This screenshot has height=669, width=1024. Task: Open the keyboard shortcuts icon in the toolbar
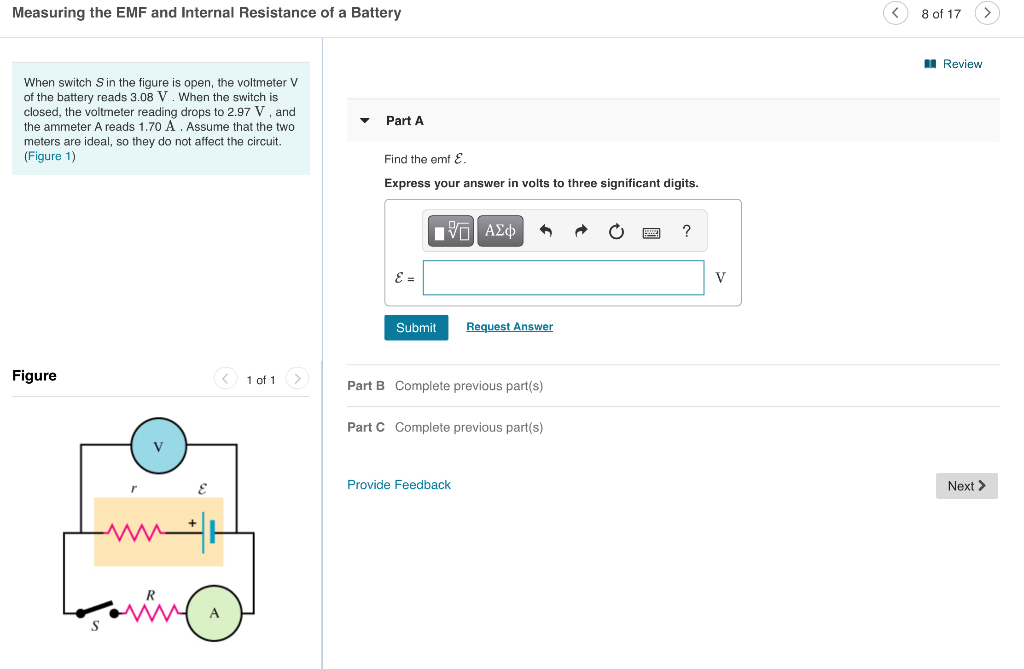click(x=651, y=231)
